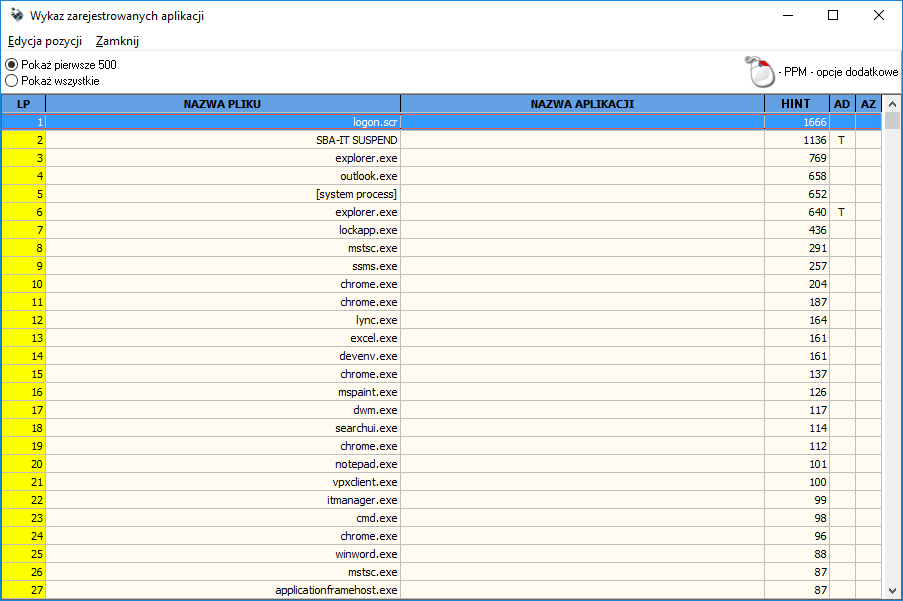903x601 pixels.
Task: Click LP cell number 3
Action: (24, 158)
